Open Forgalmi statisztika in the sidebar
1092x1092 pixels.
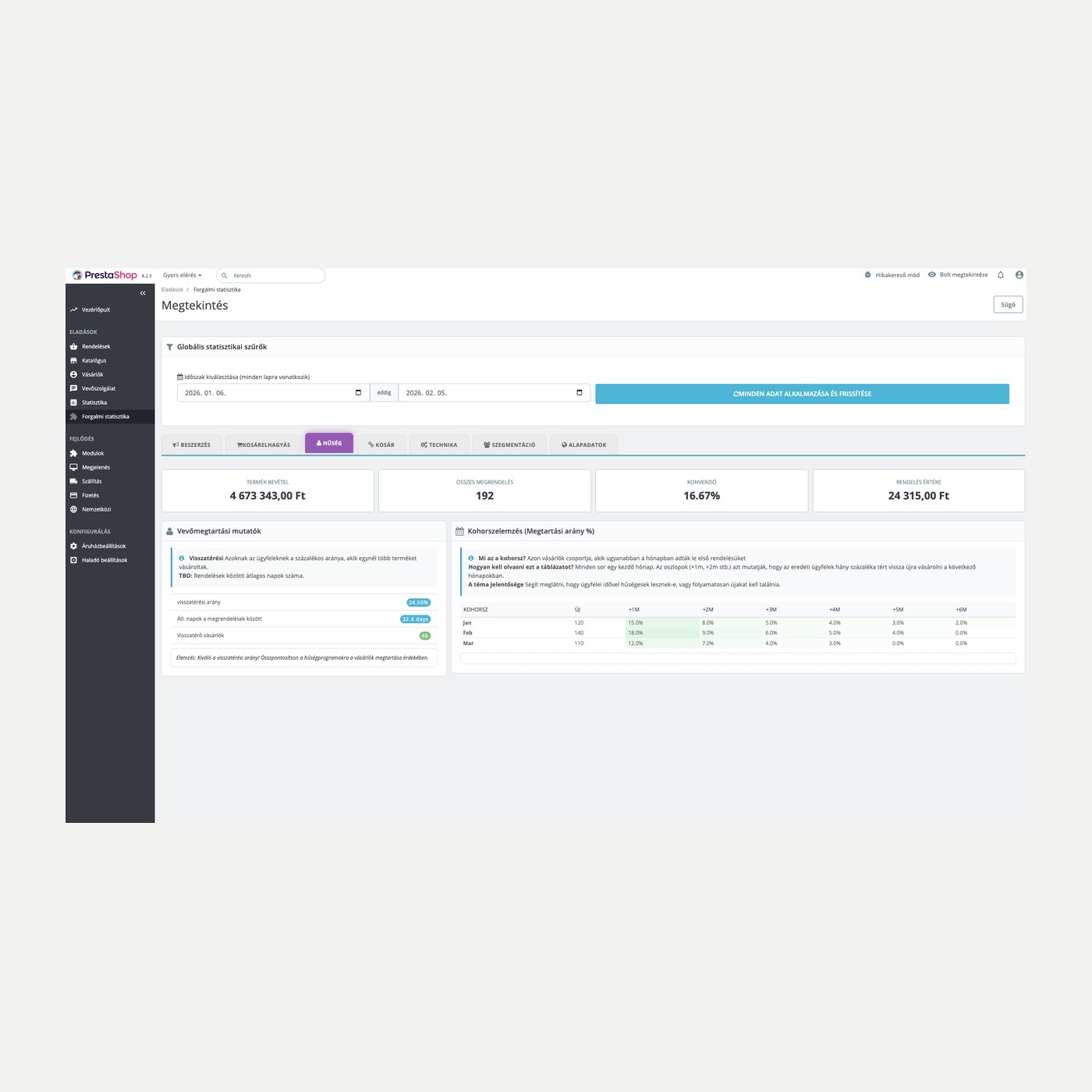pyautogui.click(x=110, y=417)
